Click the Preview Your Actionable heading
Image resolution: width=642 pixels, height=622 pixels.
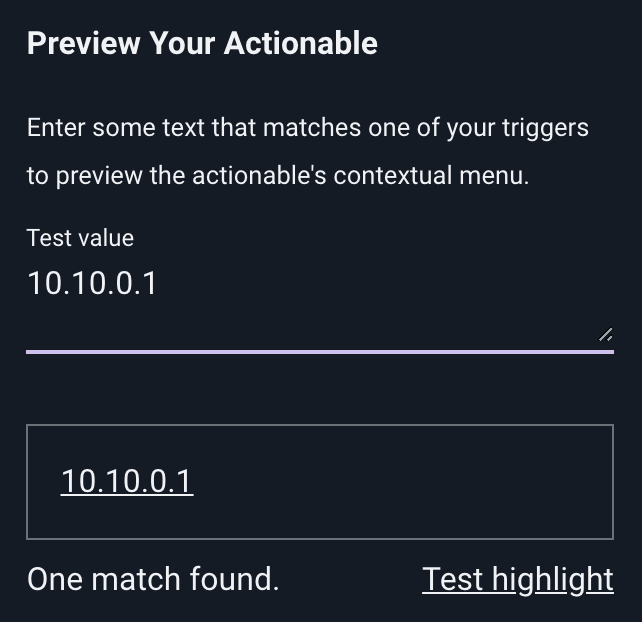click(202, 43)
